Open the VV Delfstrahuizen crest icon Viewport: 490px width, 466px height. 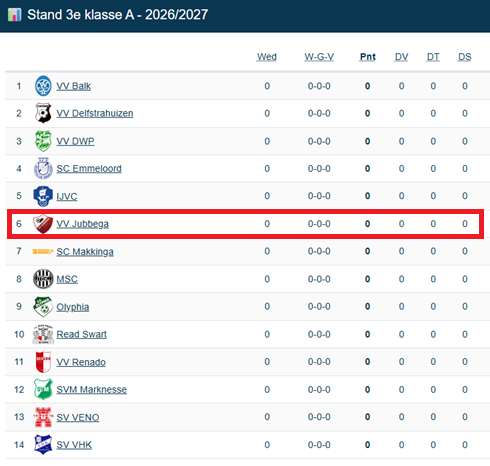click(x=43, y=113)
